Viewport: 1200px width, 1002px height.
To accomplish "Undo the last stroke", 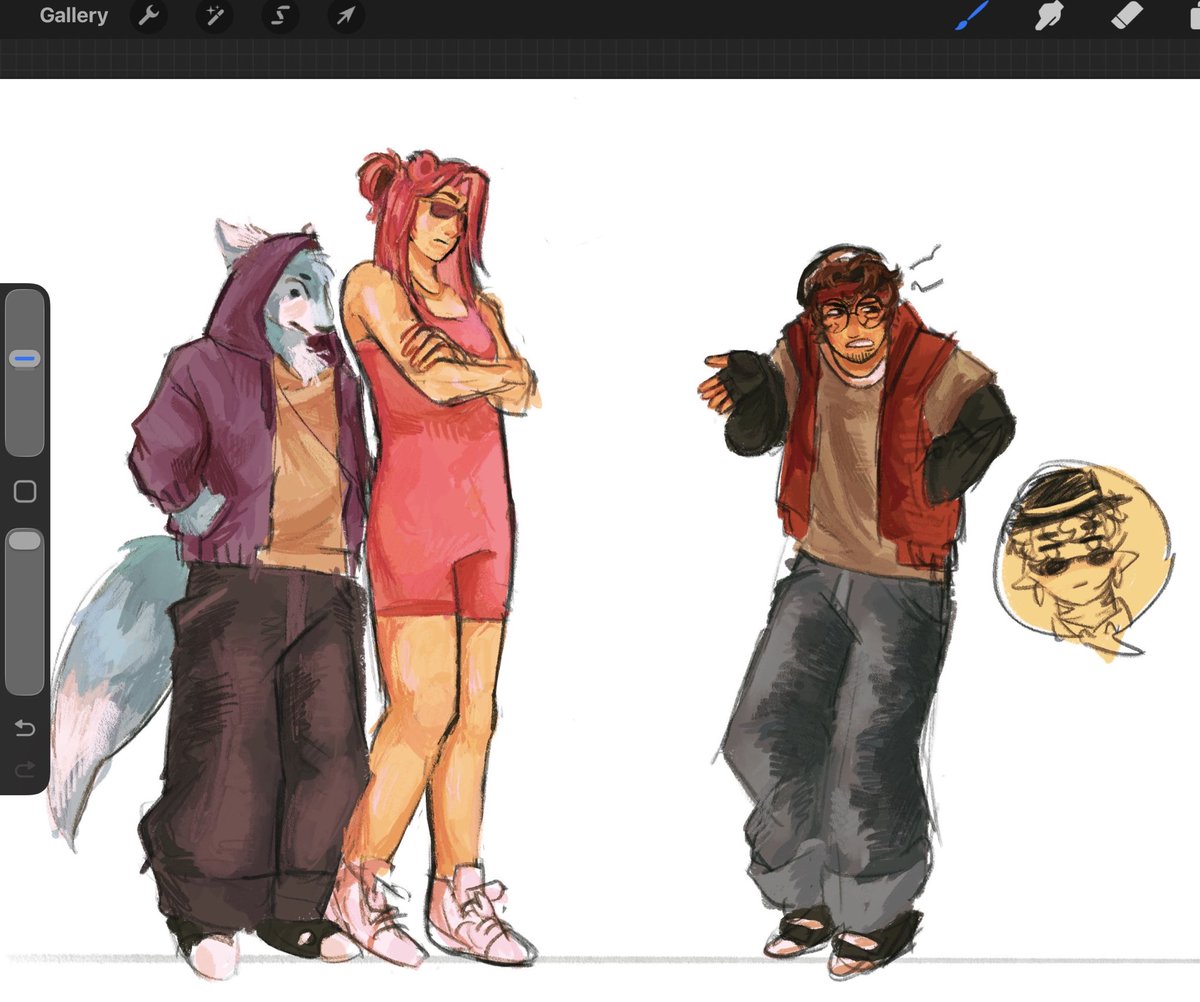I will [25, 728].
